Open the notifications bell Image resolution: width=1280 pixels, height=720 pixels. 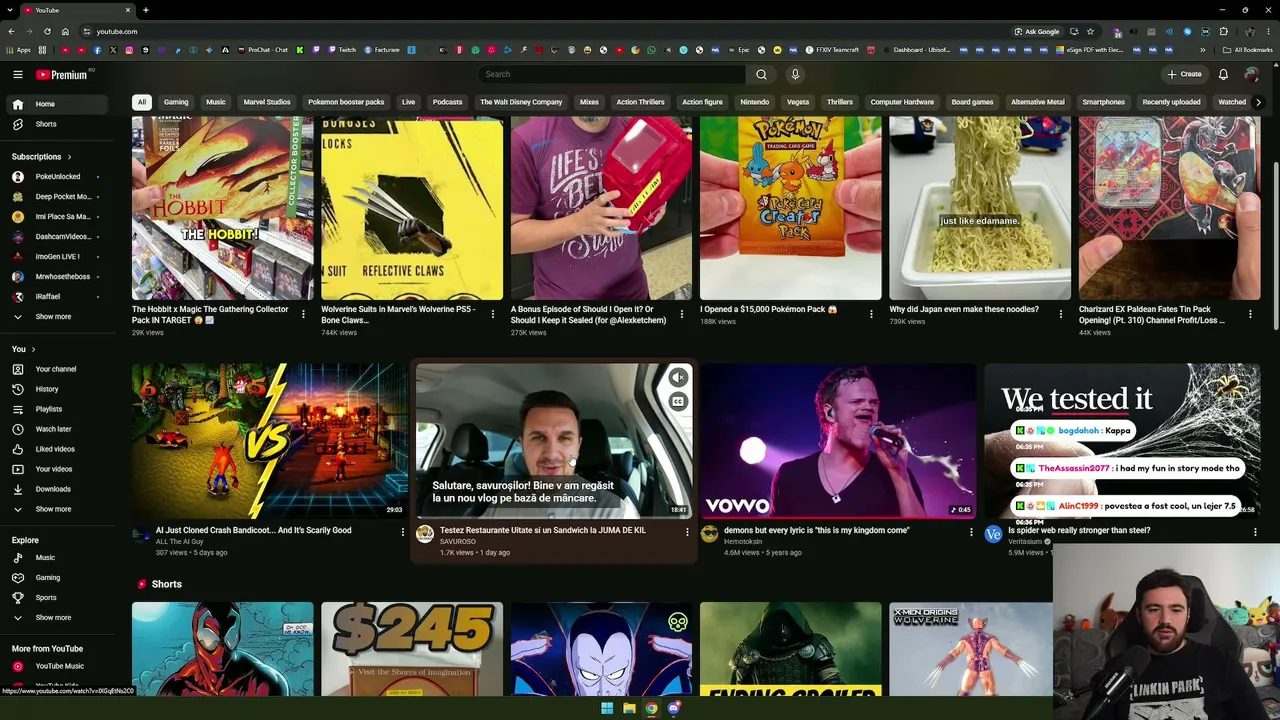(1223, 74)
